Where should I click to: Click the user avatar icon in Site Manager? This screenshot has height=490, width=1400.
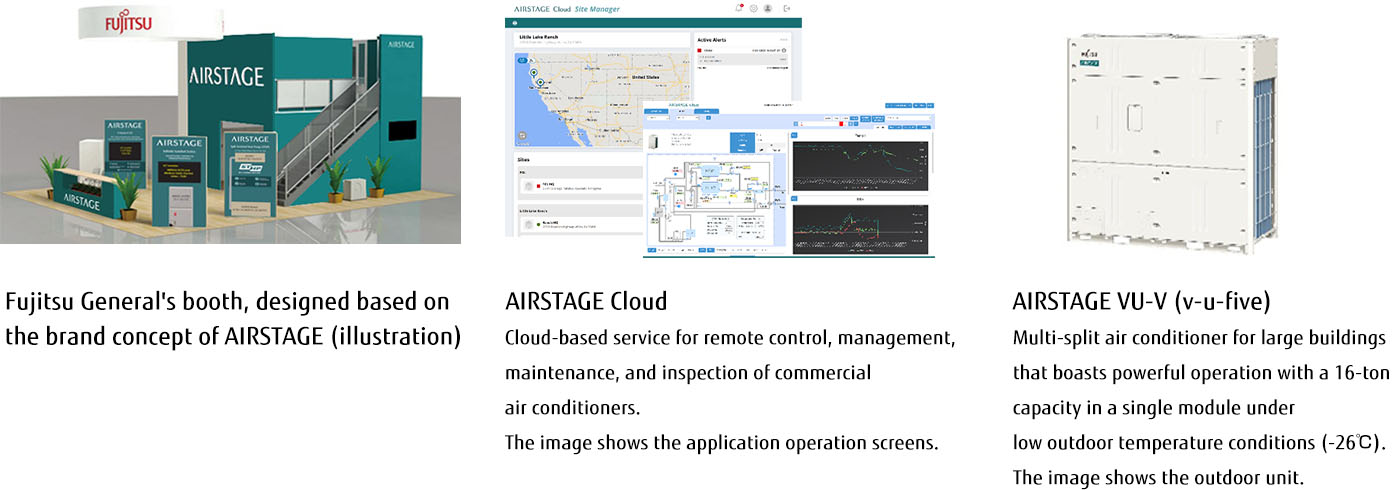pos(767,8)
